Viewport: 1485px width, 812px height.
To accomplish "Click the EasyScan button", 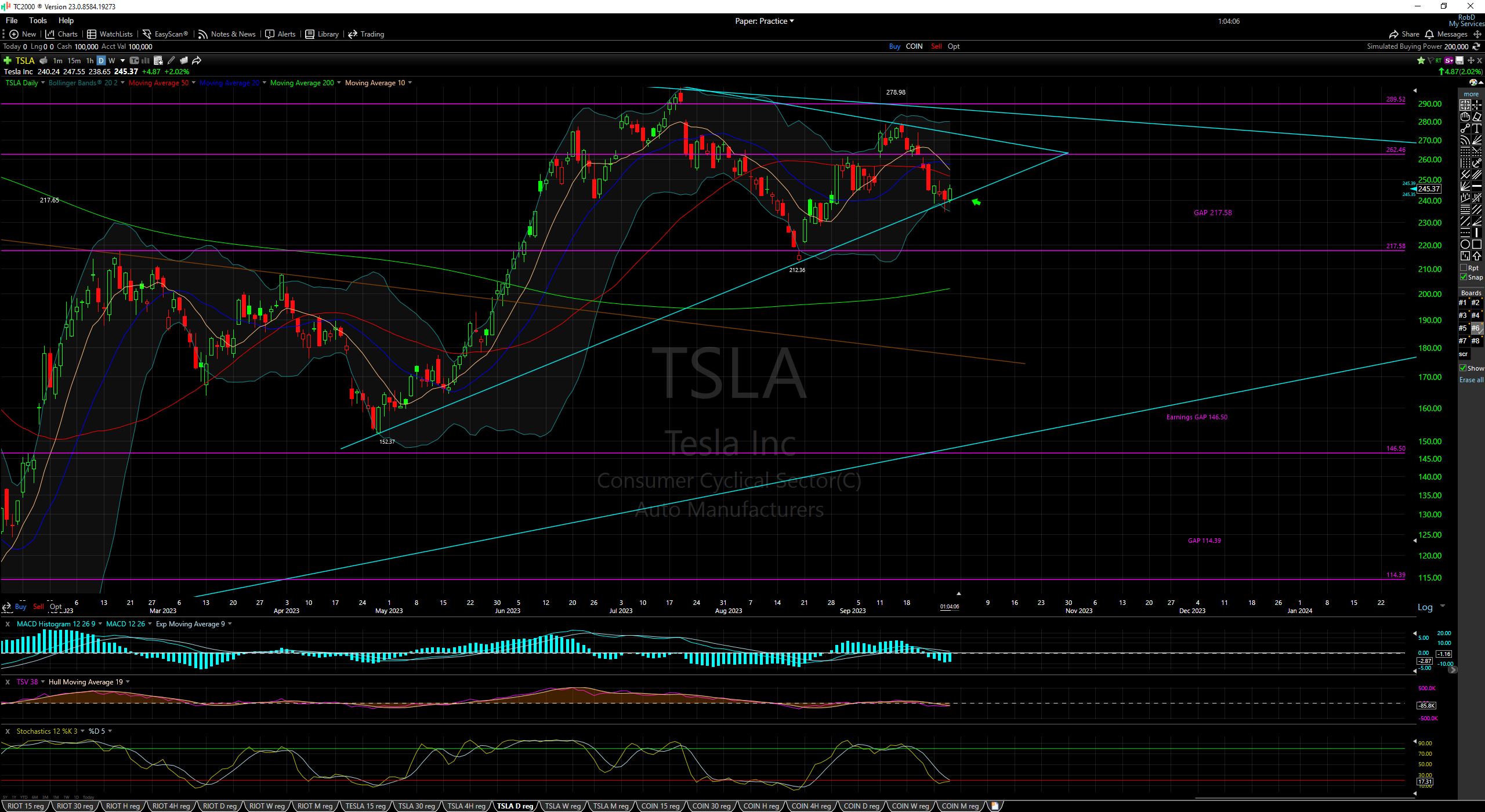I will point(165,34).
